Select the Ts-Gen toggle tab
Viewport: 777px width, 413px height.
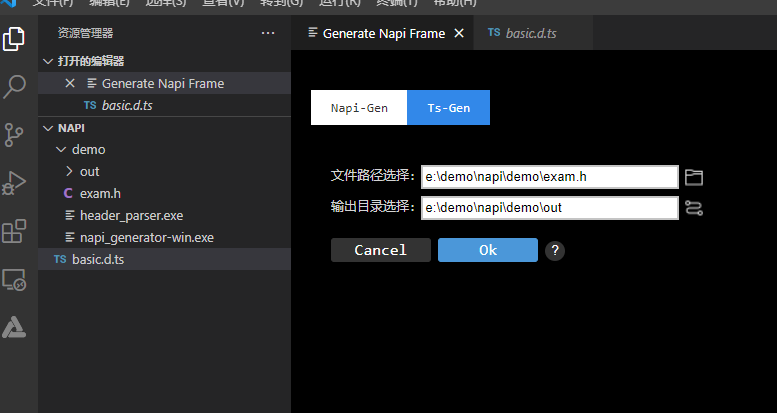[448, 108]
